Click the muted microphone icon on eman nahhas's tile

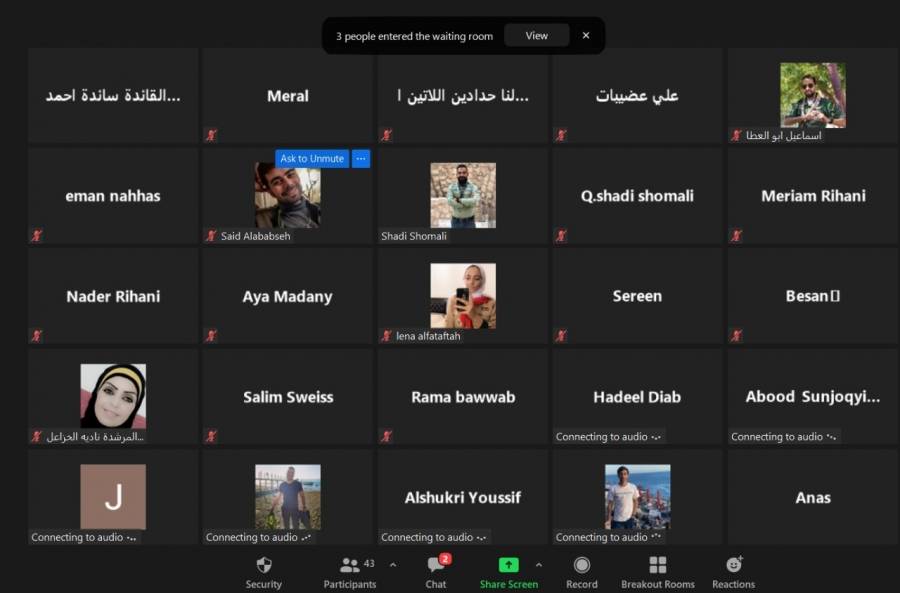coord(36,235)
